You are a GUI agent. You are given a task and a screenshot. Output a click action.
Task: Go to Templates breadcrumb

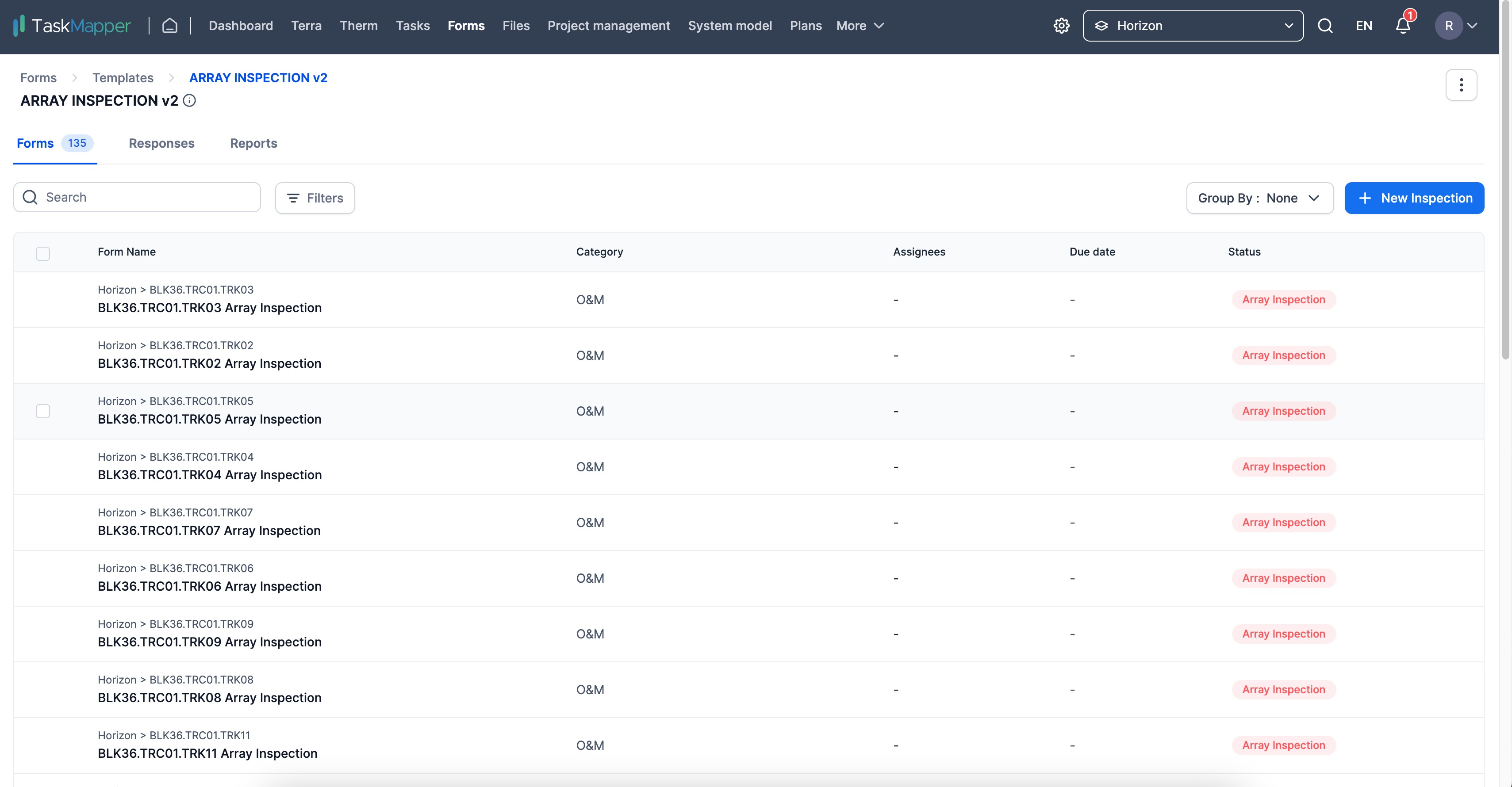[123, 78]
